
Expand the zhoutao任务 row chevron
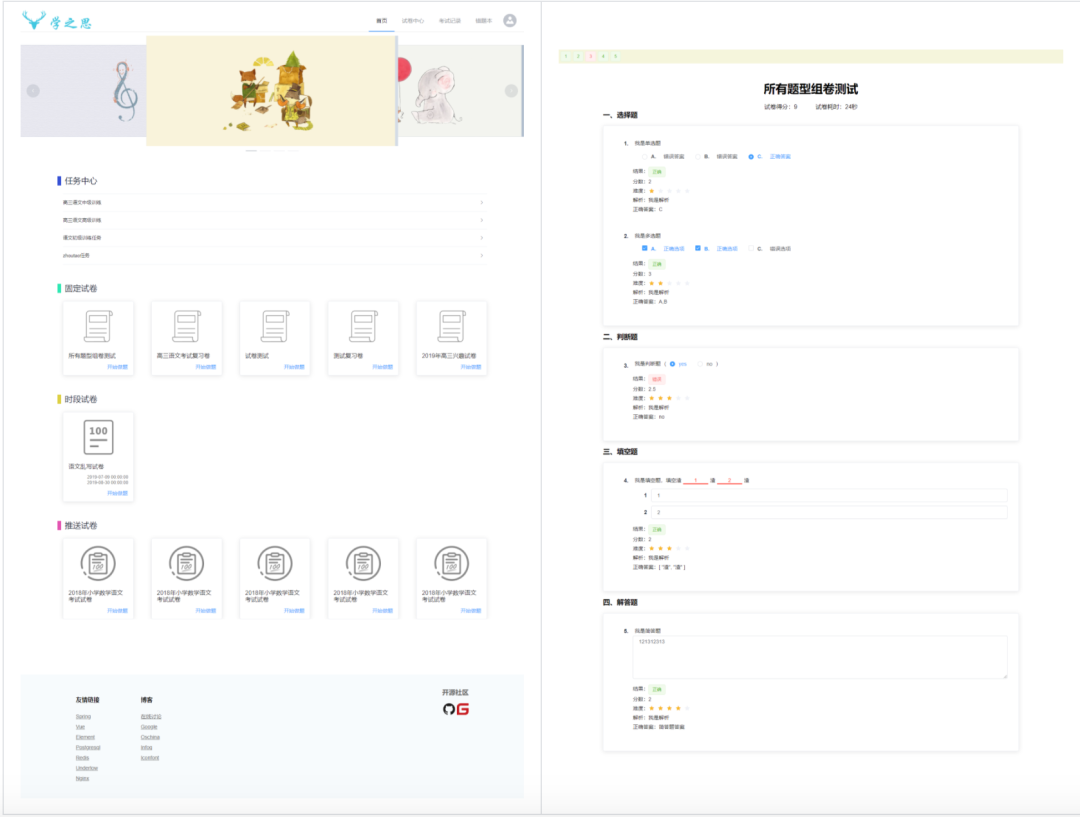point(481,256)
